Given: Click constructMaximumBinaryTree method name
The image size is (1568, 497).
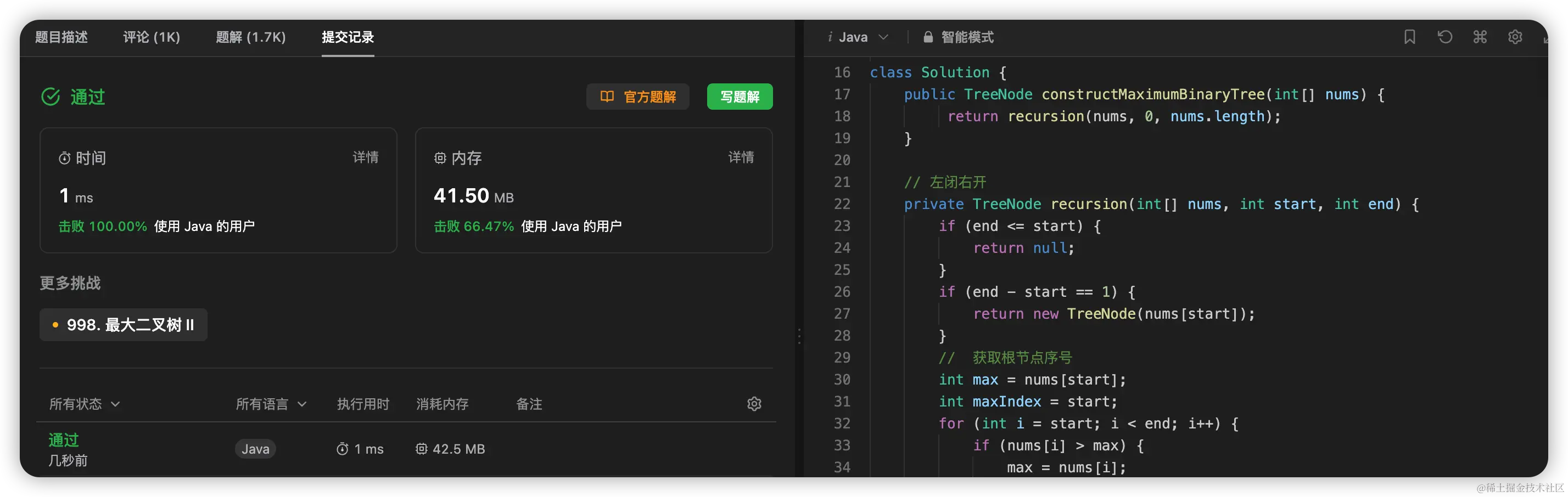Looking at the screenshot, I should tap(1153, 94).
